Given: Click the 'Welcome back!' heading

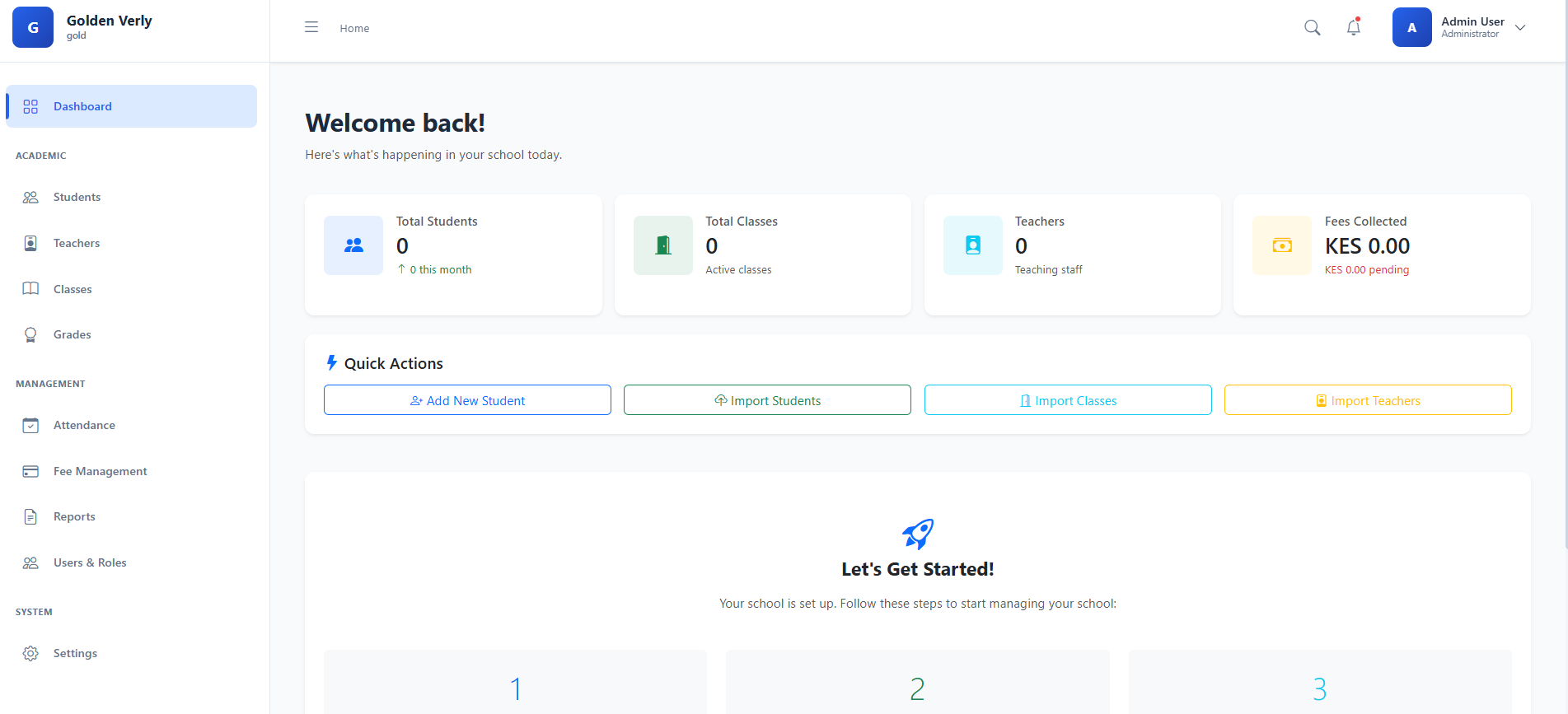Looking at the screenshot, I should (x=396, y=123).
